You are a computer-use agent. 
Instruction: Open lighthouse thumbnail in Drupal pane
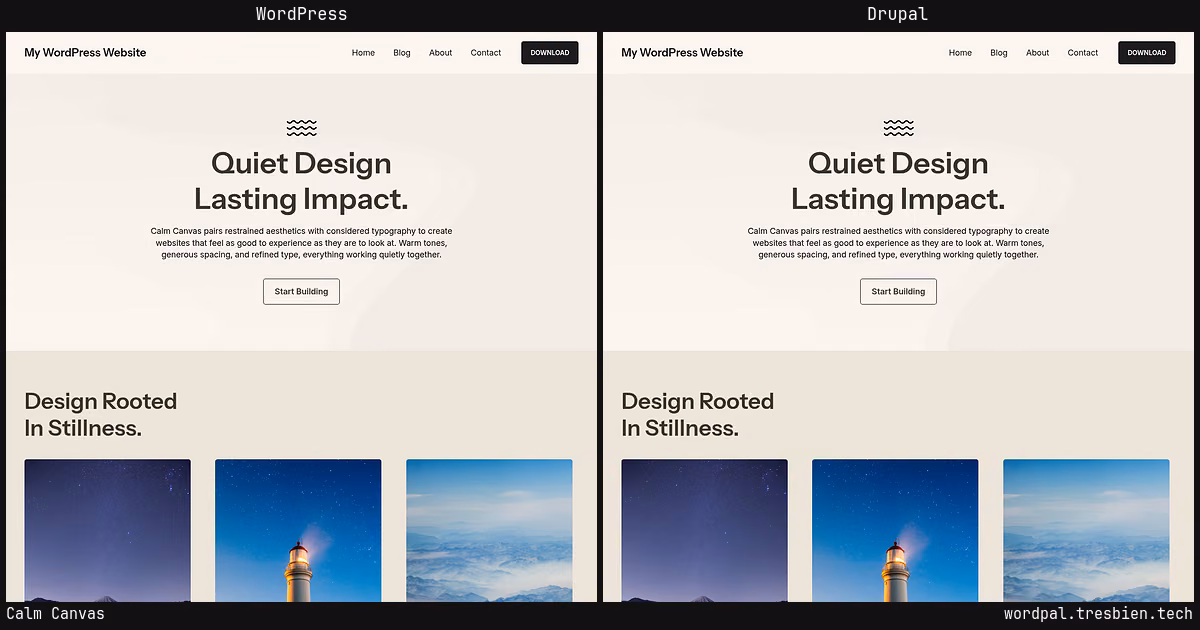point(895,530)
